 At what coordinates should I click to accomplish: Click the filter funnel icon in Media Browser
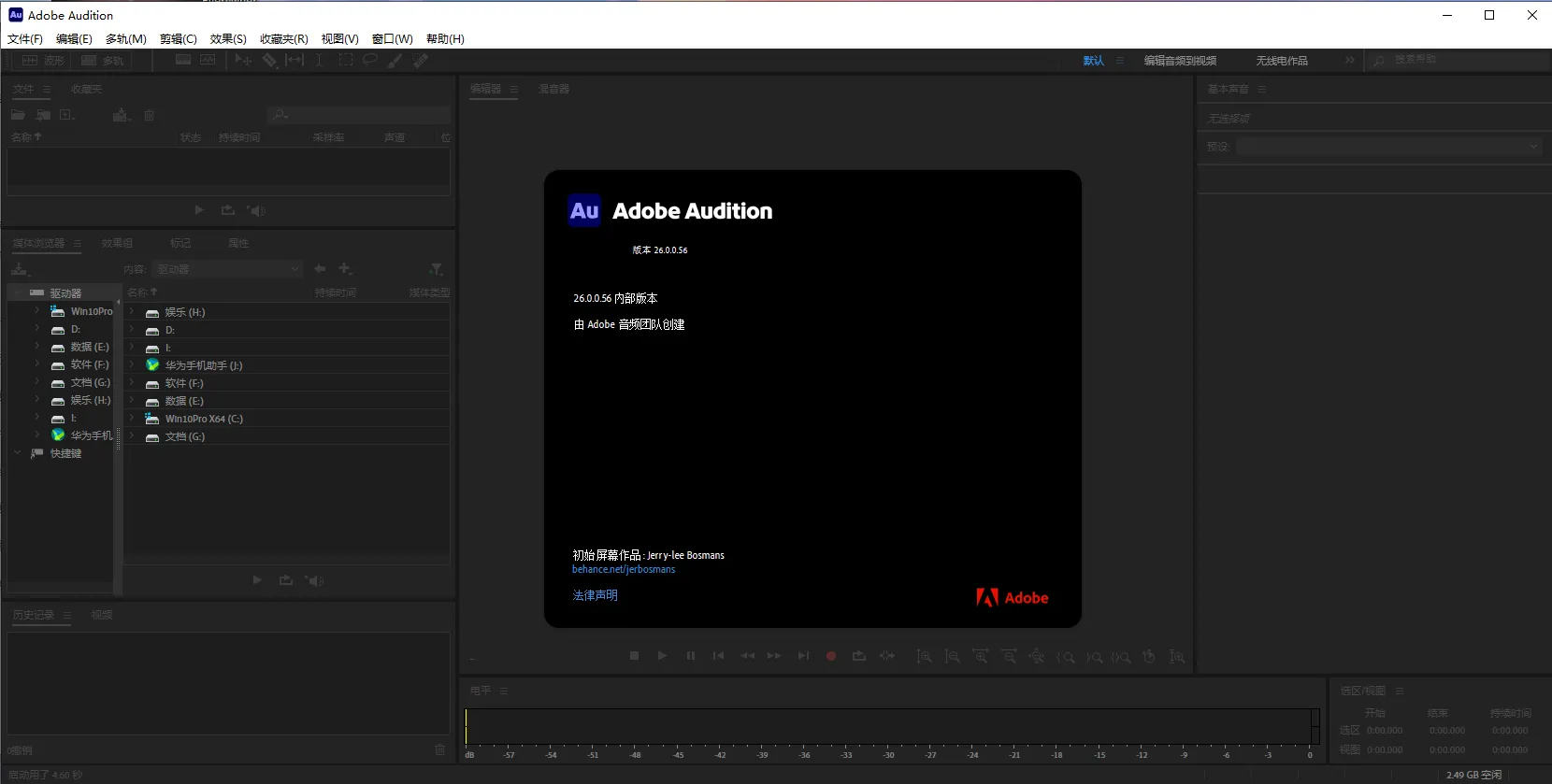pos(436,269)
